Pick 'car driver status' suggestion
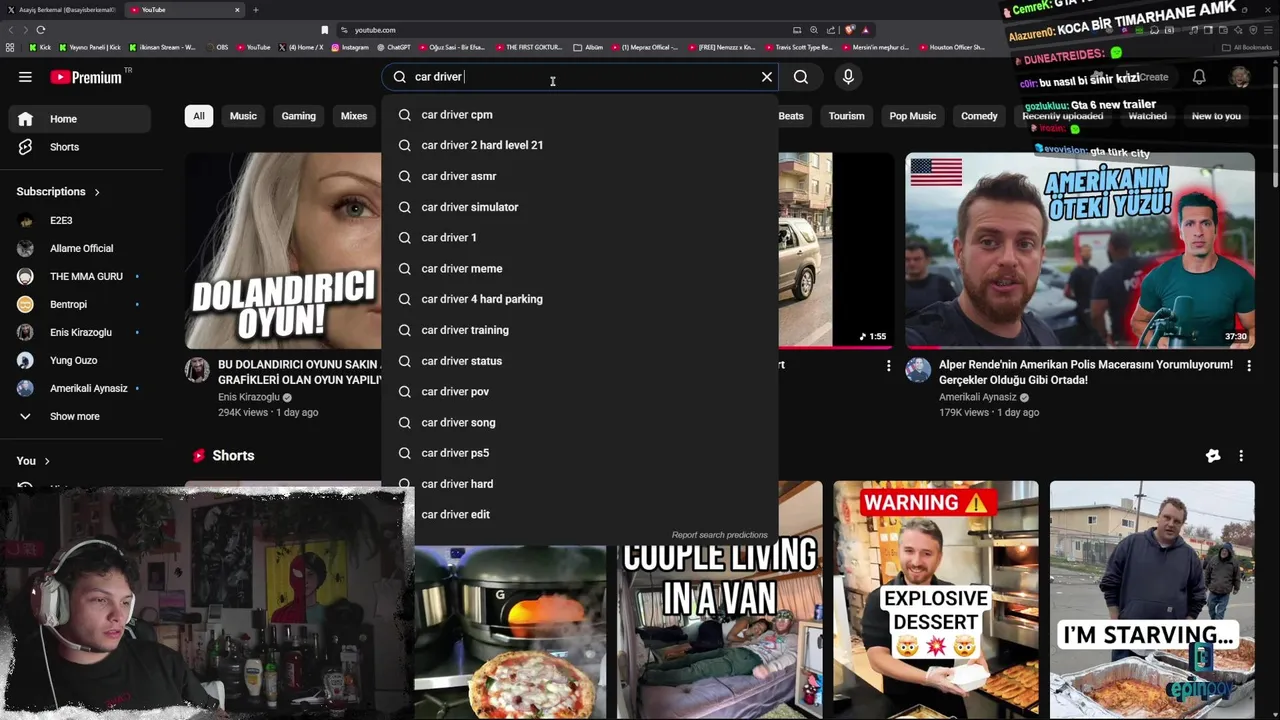 (580, 361)
